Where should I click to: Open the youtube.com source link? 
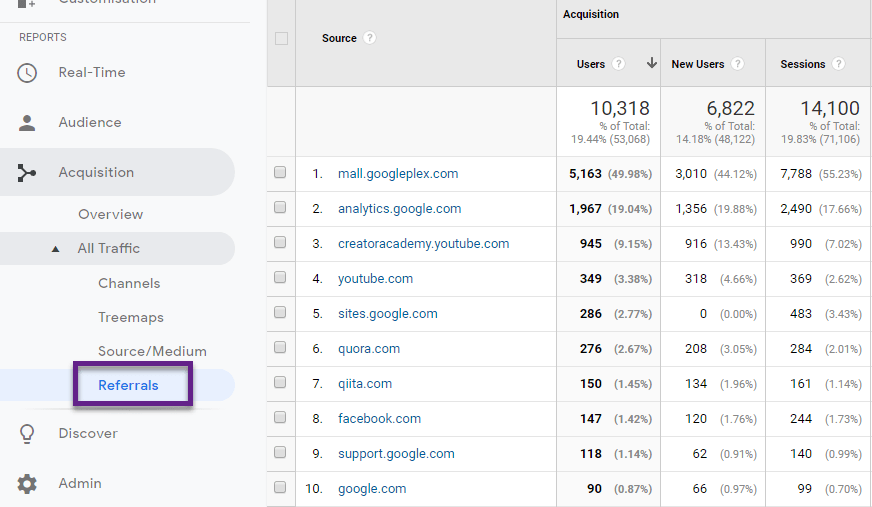point(375,279)
